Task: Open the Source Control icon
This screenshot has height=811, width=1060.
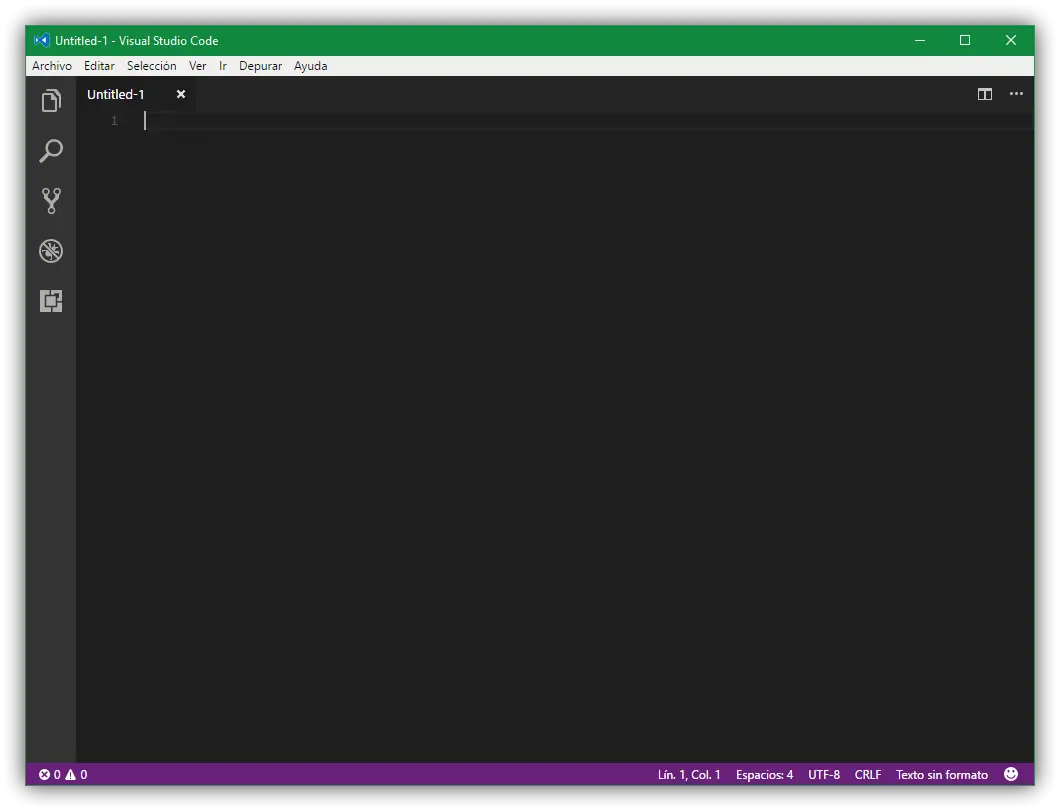Action: (x=51, y=200)
